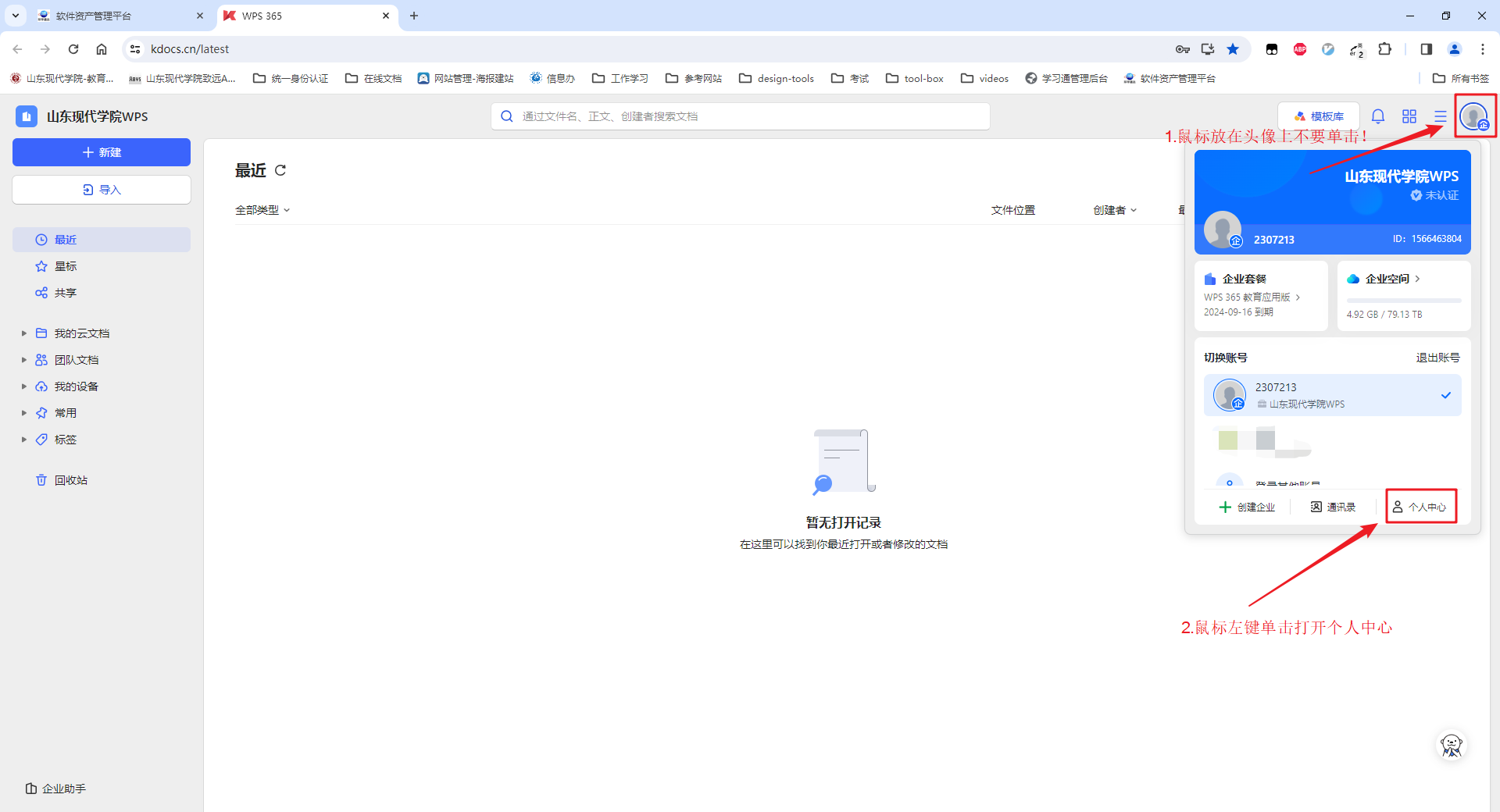The height and width of the screenshot is (812, 1500).
Task: Click the search box for documents
Action: pyautogui.click(x=741, y=116)
